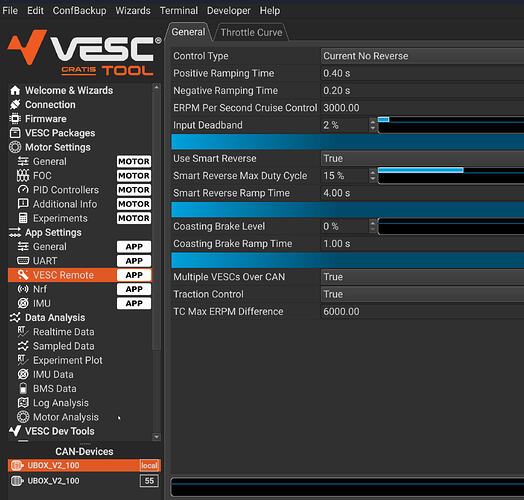The height and width of the screenshot is (500, 524).
Task: Click the Nrf wireless icon
Action: (23, 289)
